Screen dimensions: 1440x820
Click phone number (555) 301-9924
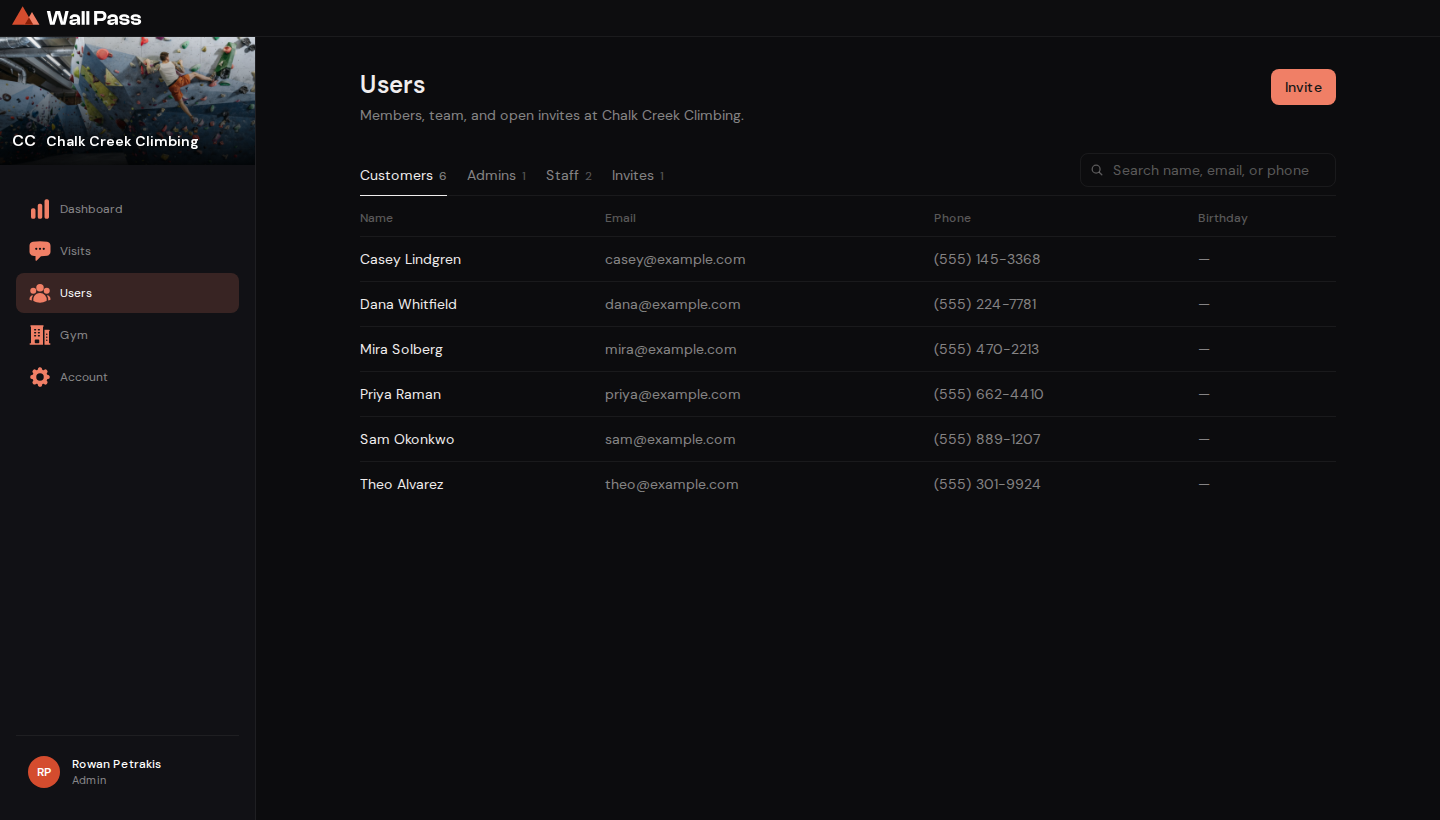[987, 484]
